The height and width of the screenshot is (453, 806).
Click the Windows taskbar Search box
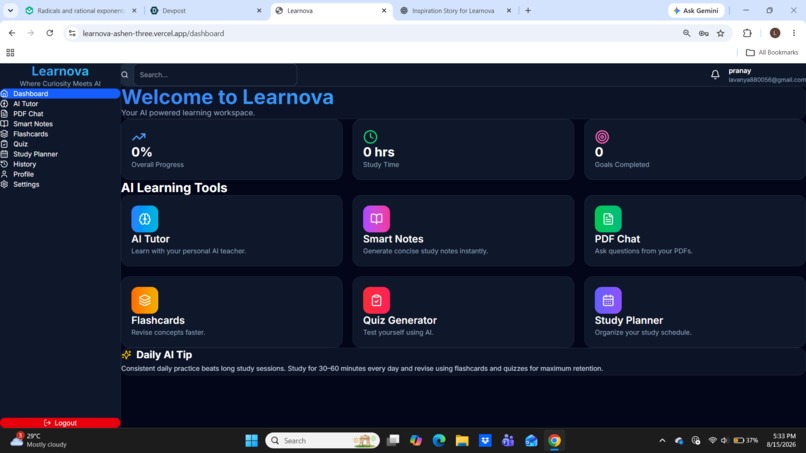[322, 441]
